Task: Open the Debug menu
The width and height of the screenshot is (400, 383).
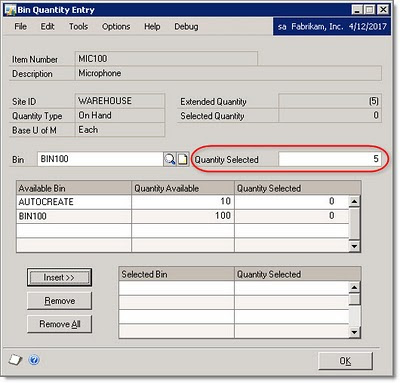Action: (x=186, y=26)
